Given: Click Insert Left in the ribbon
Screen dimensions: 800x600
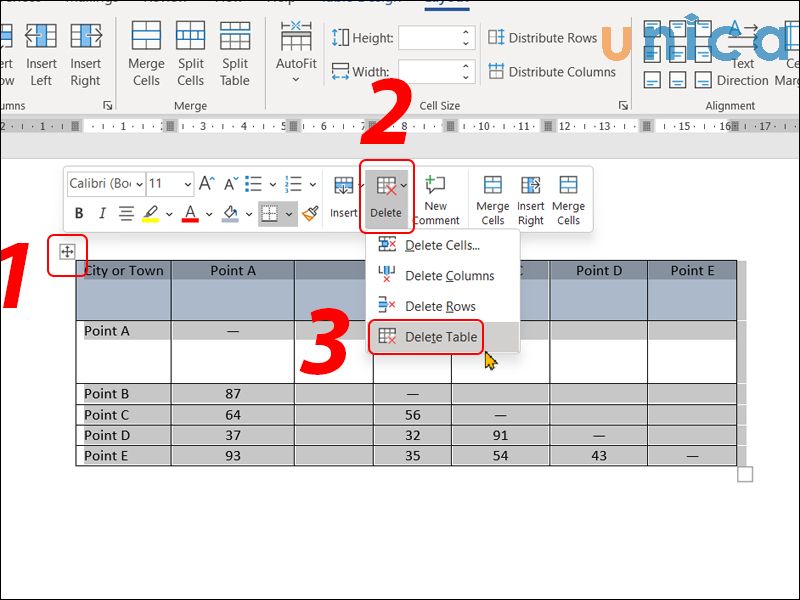Looking at the screenshot, I should [41, 54].
